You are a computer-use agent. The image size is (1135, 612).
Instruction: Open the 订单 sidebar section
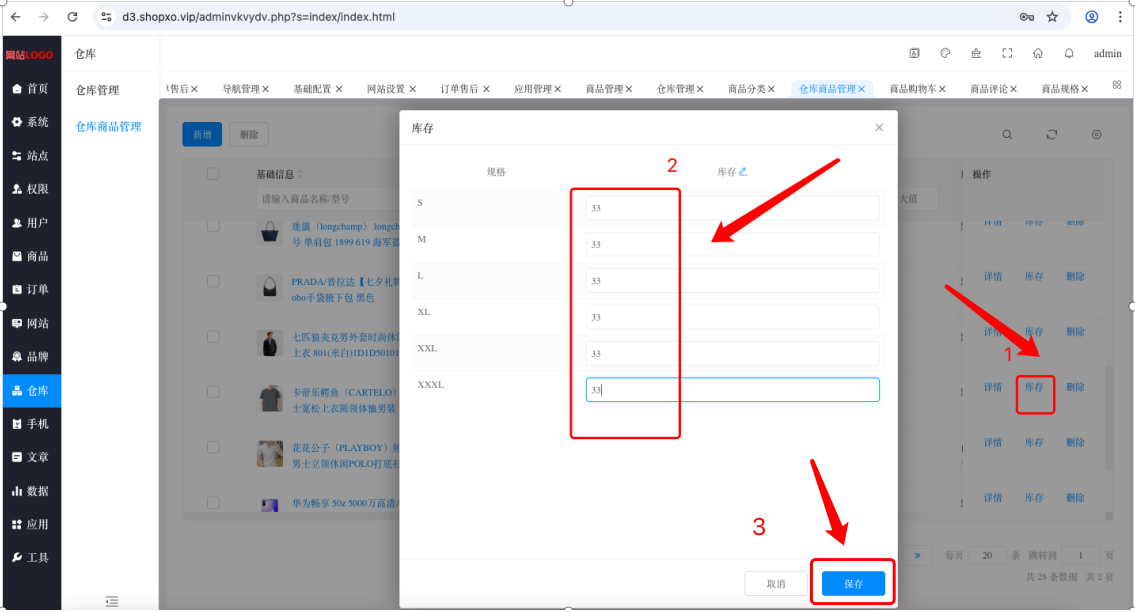coord(30,289)
